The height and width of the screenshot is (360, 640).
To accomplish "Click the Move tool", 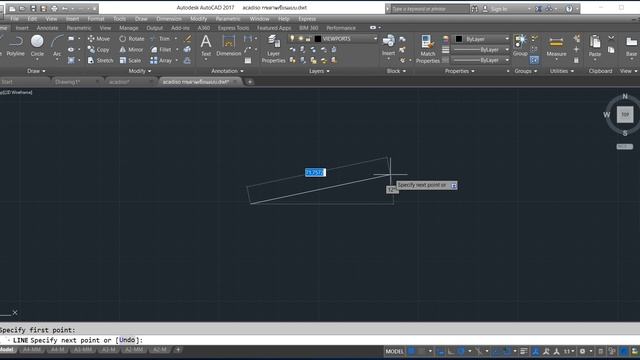I will click(99, 39).
